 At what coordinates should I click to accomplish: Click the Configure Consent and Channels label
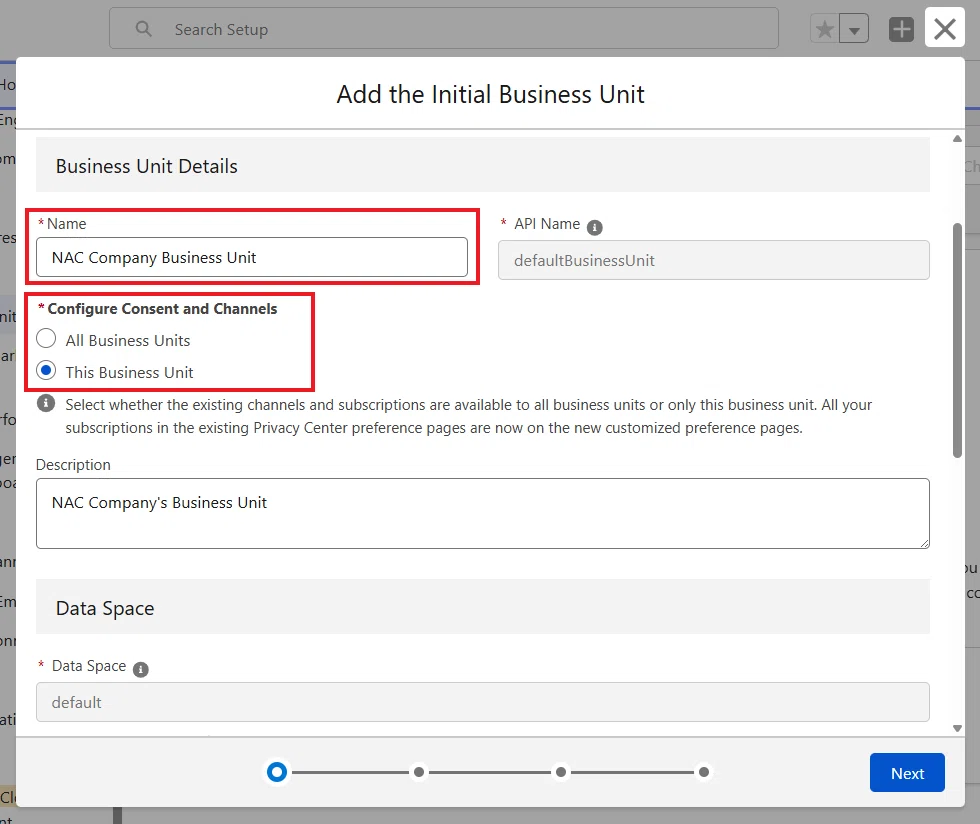coord(162,309)
